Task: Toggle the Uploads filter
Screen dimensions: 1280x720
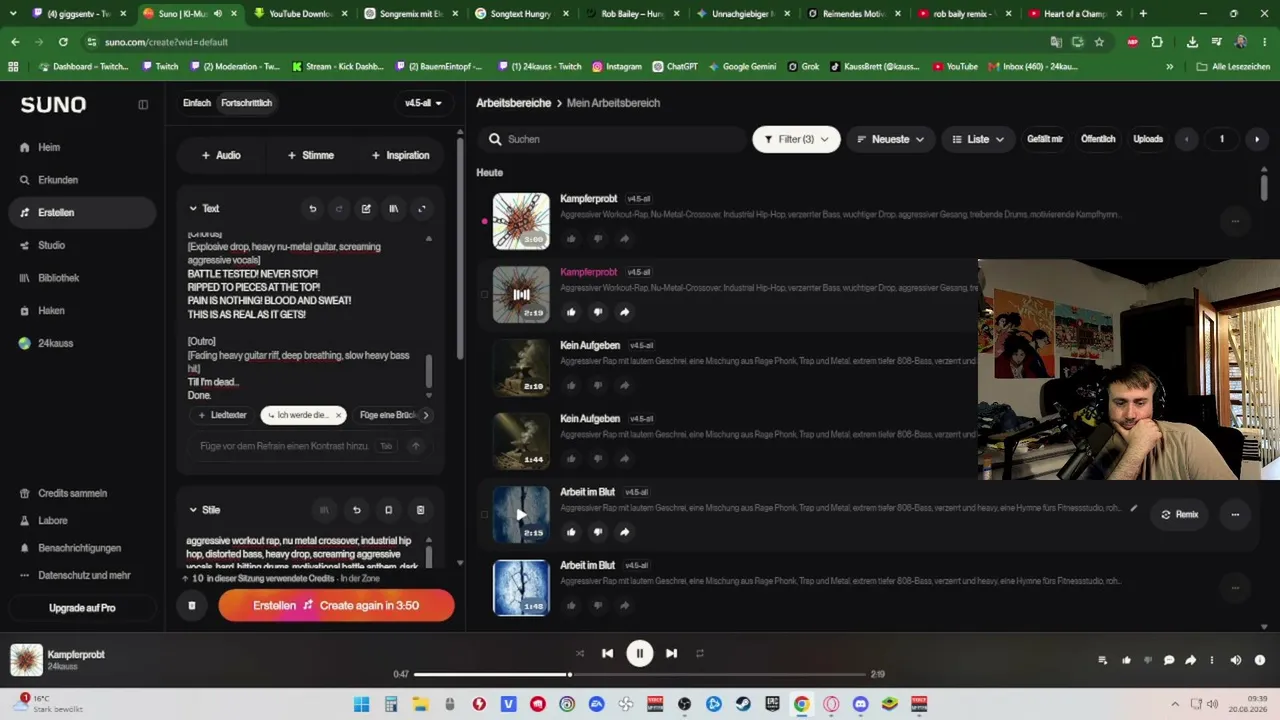Action: (1148, 139)
